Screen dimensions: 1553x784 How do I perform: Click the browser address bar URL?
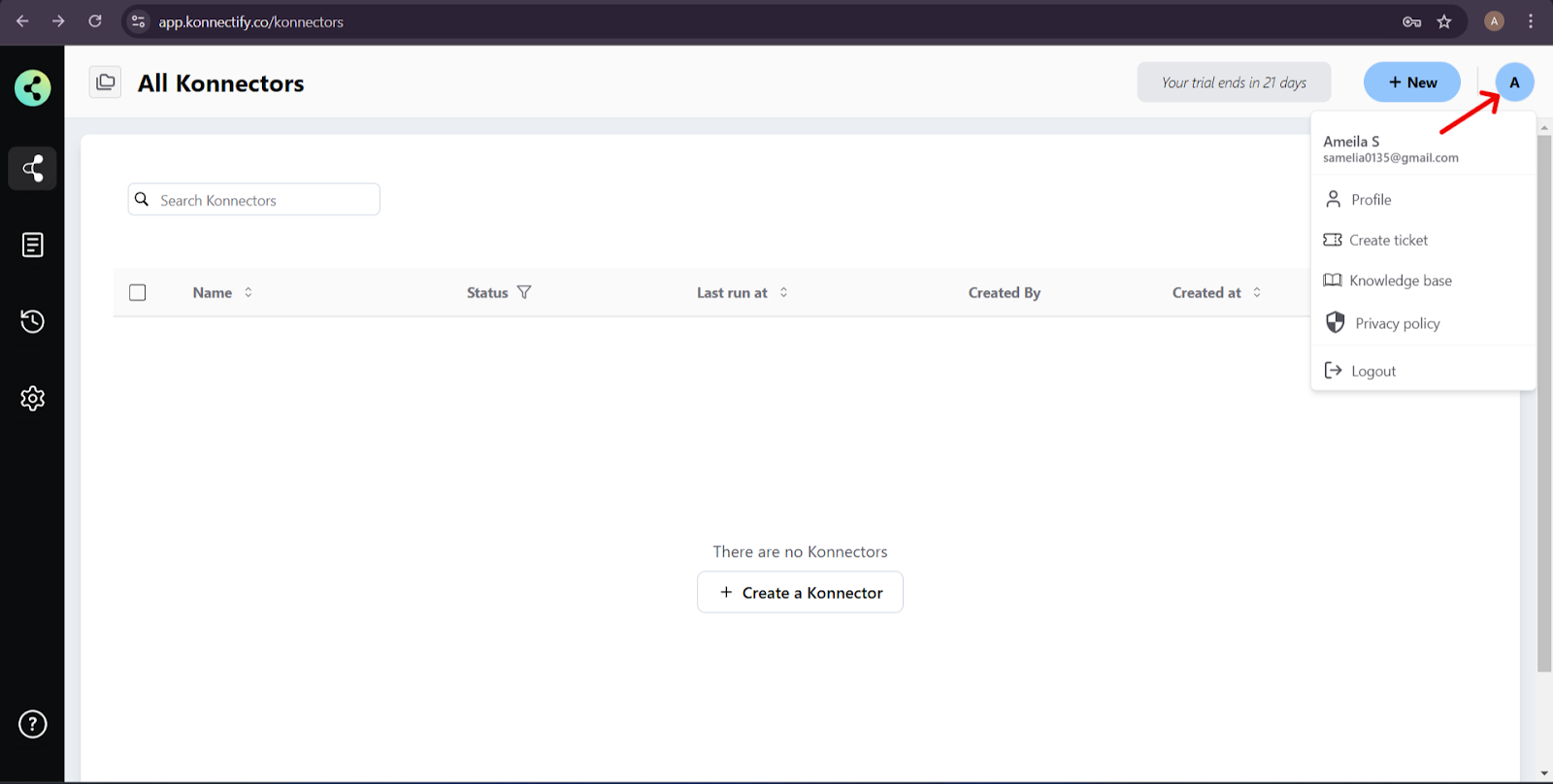[x=251, y=22]
